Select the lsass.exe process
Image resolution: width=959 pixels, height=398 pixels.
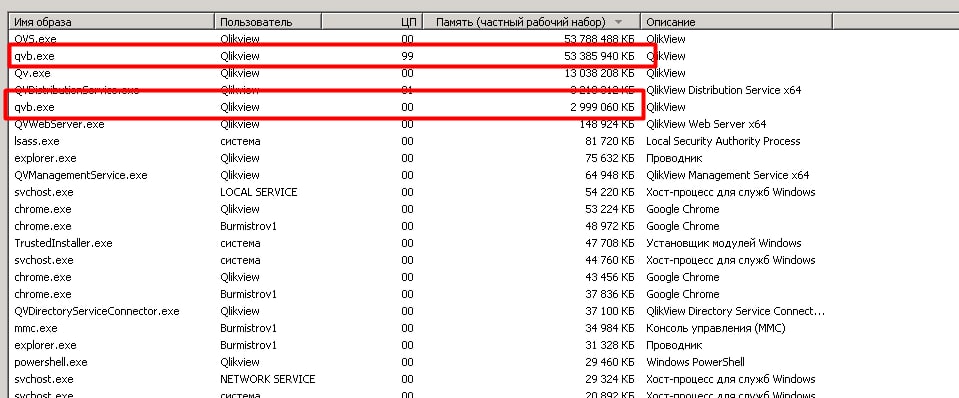37,141
